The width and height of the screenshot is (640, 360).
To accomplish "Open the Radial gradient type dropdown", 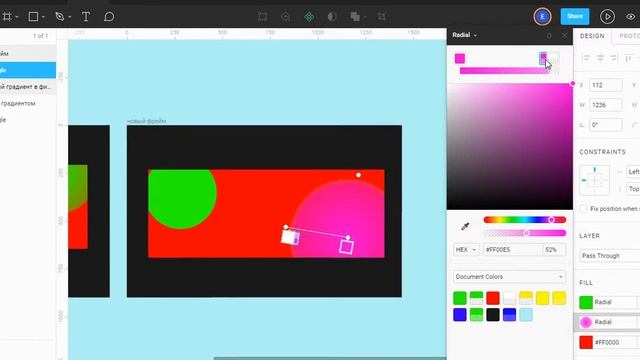I will pyautogui.click(x=464, y=35).
